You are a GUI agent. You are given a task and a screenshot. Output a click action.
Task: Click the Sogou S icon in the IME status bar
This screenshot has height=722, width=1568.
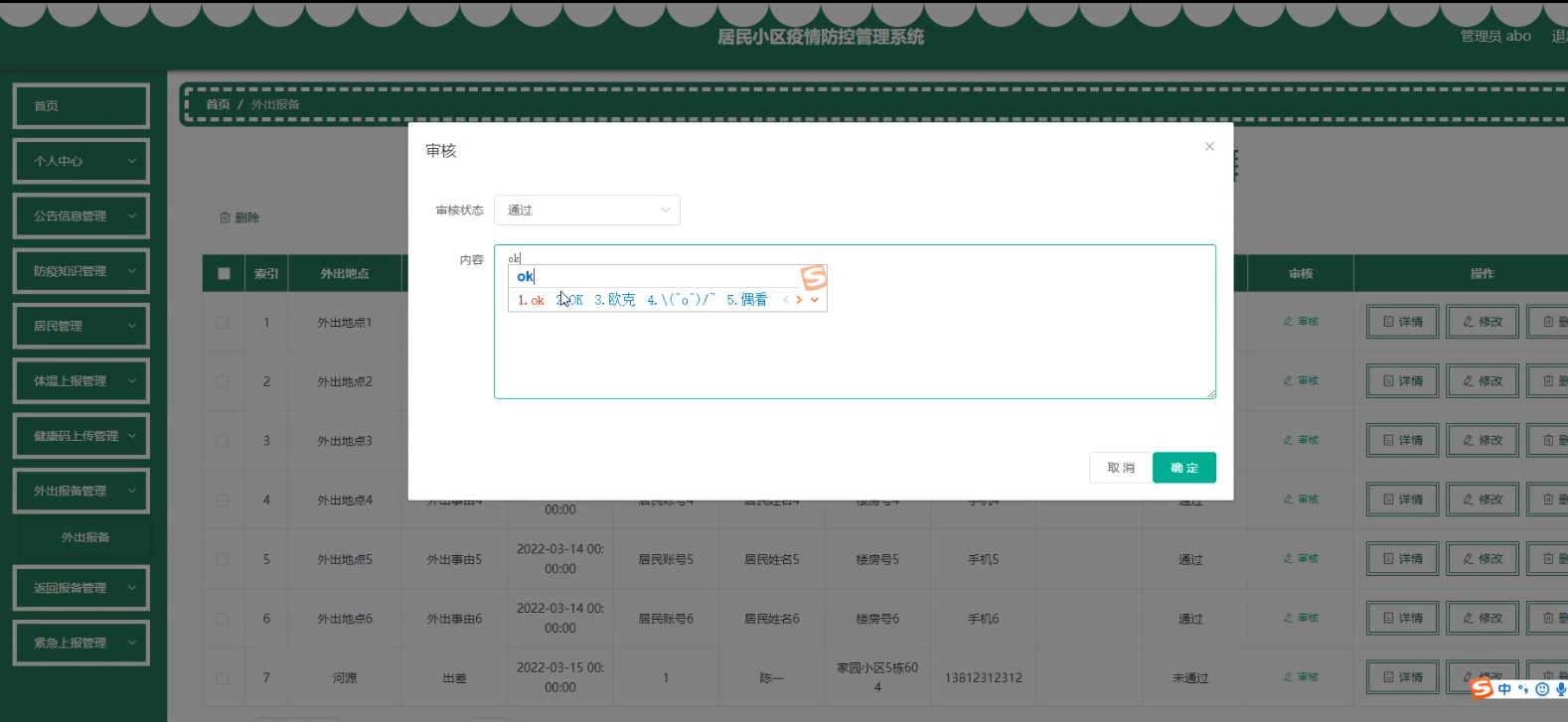click(x=1482, y=689)
